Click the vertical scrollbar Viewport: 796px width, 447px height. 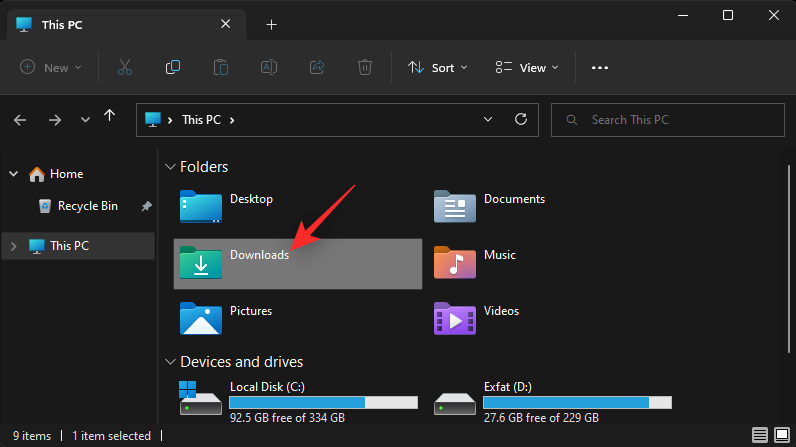click(788, 259)
